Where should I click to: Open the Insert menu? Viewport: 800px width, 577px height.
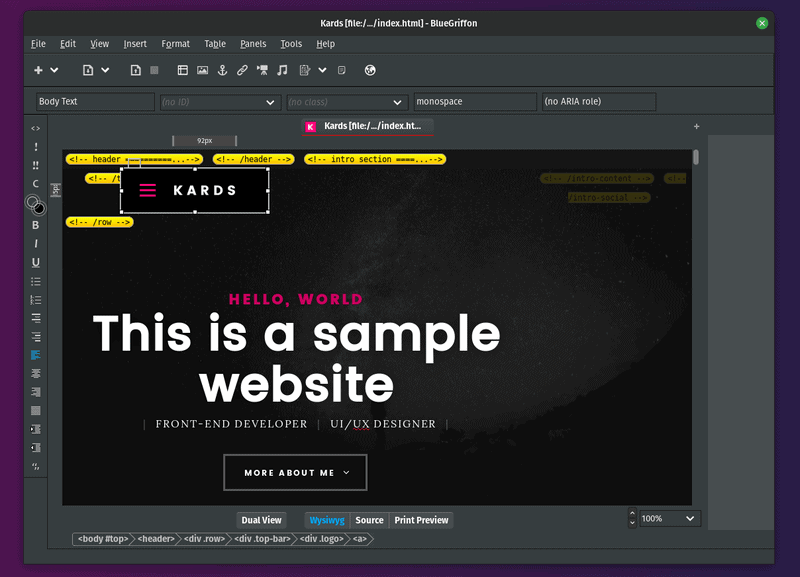click(x=135, y=44)
